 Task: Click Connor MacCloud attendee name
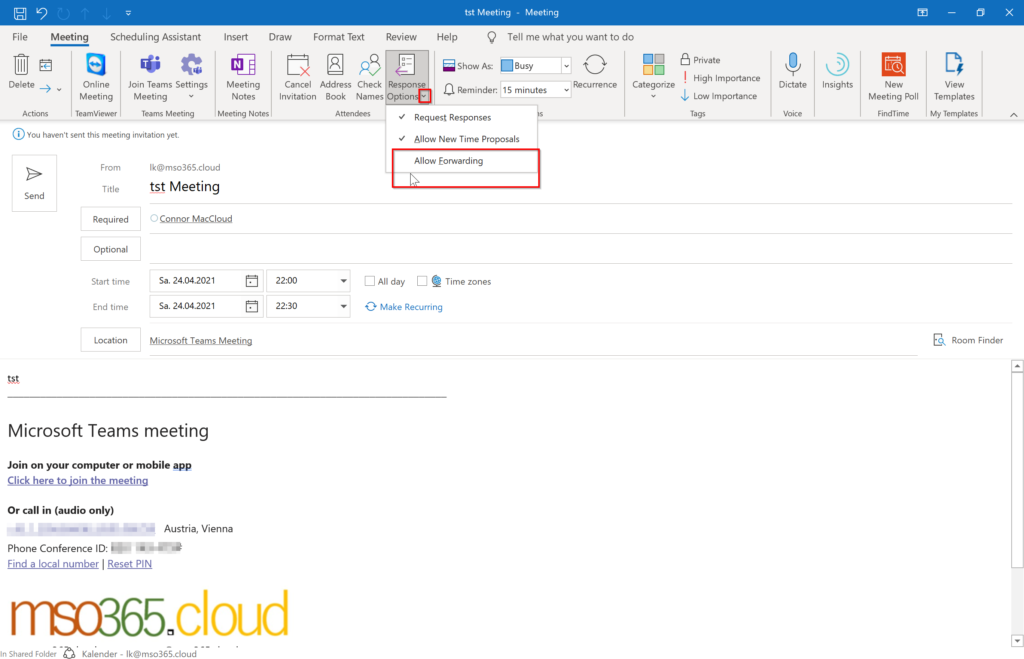coord(196,219)
